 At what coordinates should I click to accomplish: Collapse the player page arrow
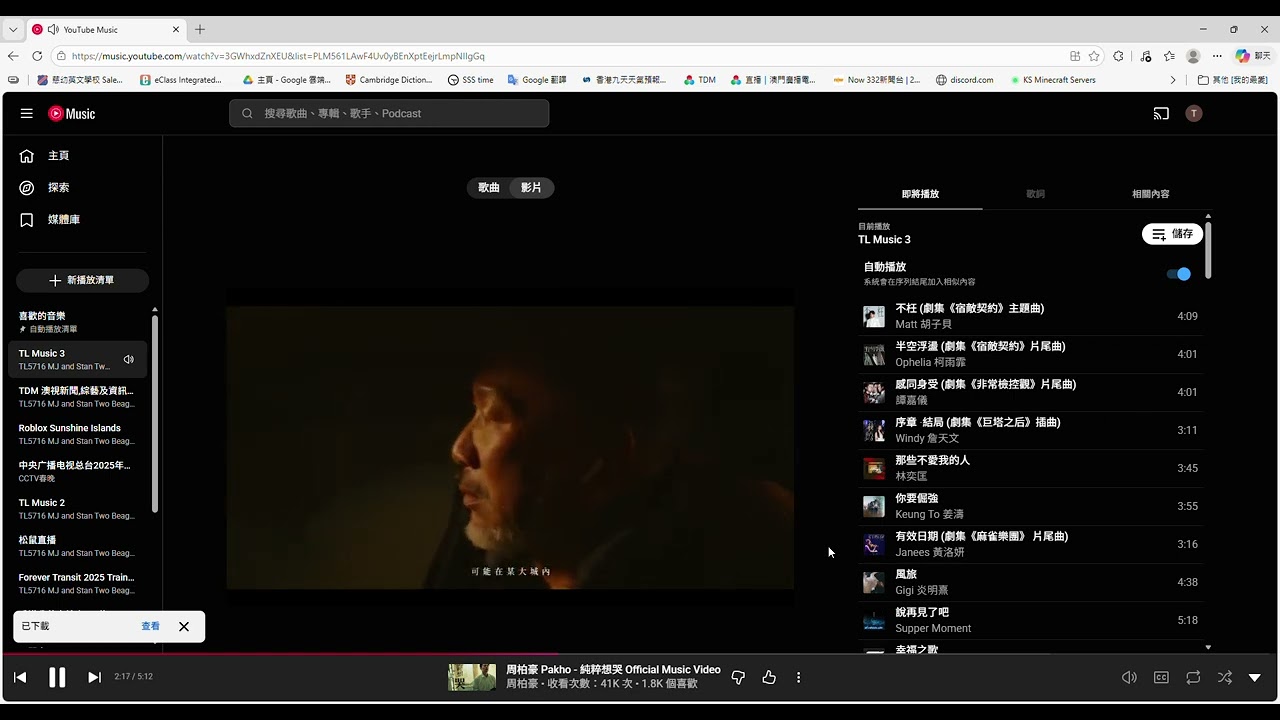(1255, 677)
